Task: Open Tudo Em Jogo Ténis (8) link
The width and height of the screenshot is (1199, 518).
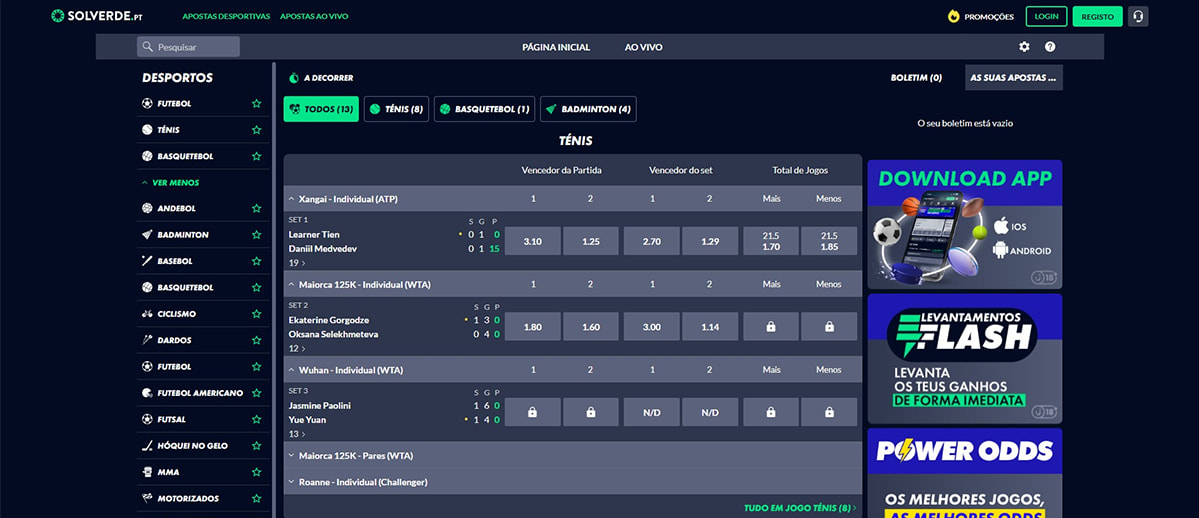Action: [799, 508]
